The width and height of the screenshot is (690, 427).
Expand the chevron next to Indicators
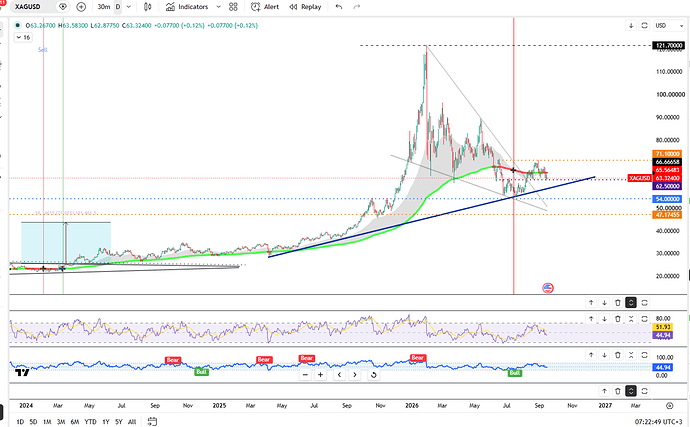point(218,7)
